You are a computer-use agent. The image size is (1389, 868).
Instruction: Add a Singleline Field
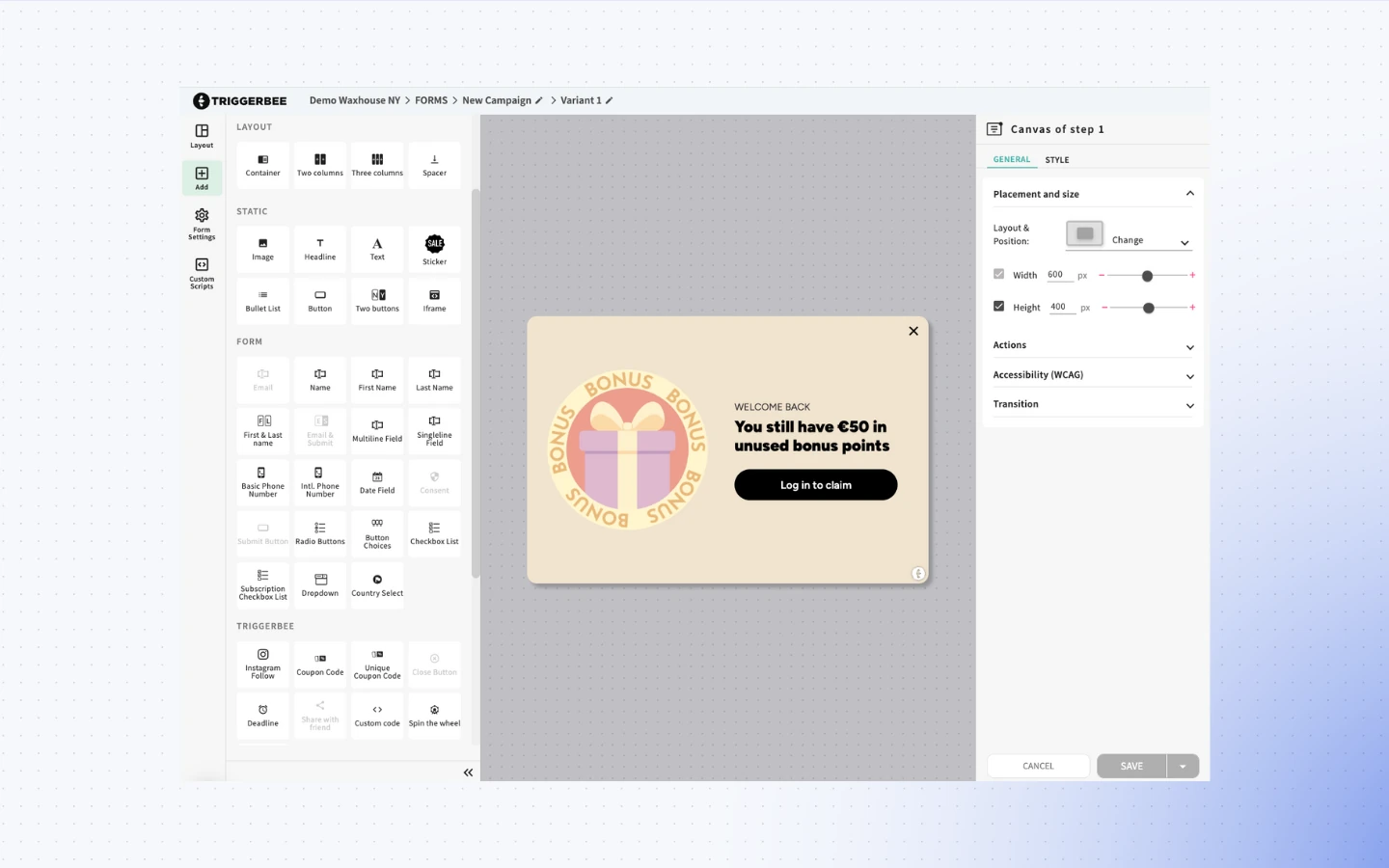434,431
